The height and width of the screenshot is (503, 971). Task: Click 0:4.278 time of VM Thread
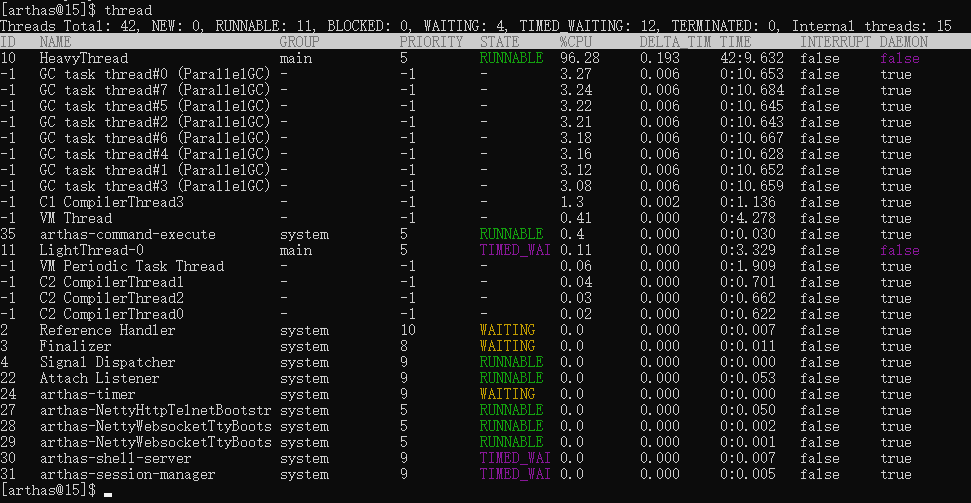[x=747, y=218]
